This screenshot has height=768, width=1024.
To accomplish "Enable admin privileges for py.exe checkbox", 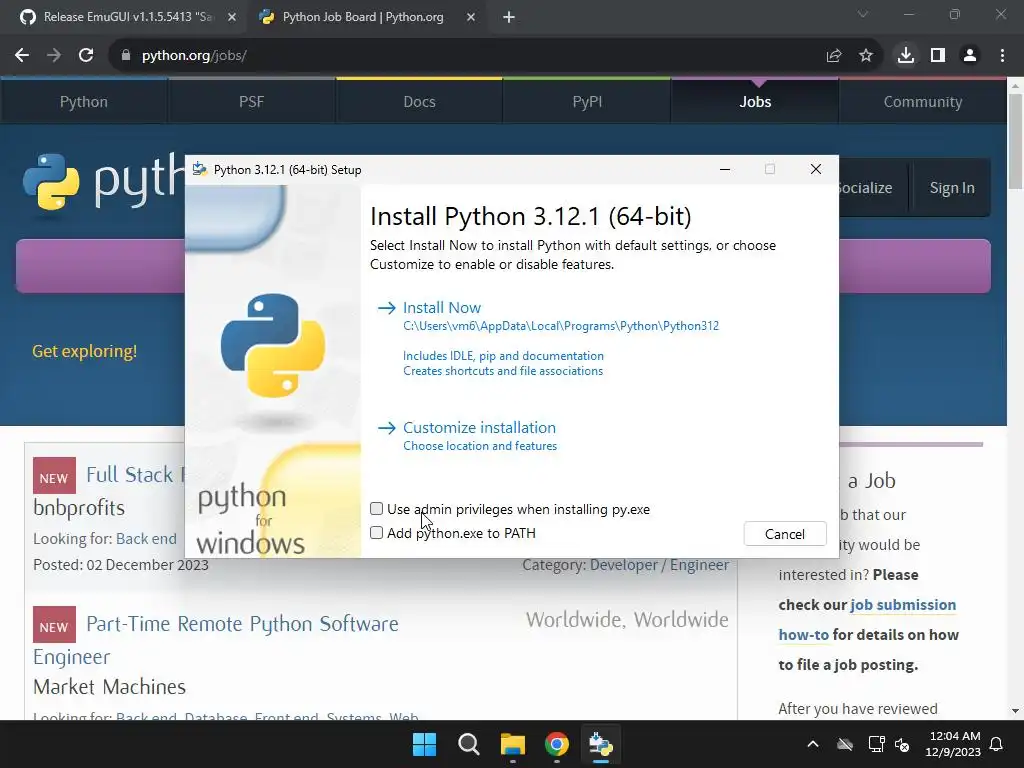I will click(377, 509).
